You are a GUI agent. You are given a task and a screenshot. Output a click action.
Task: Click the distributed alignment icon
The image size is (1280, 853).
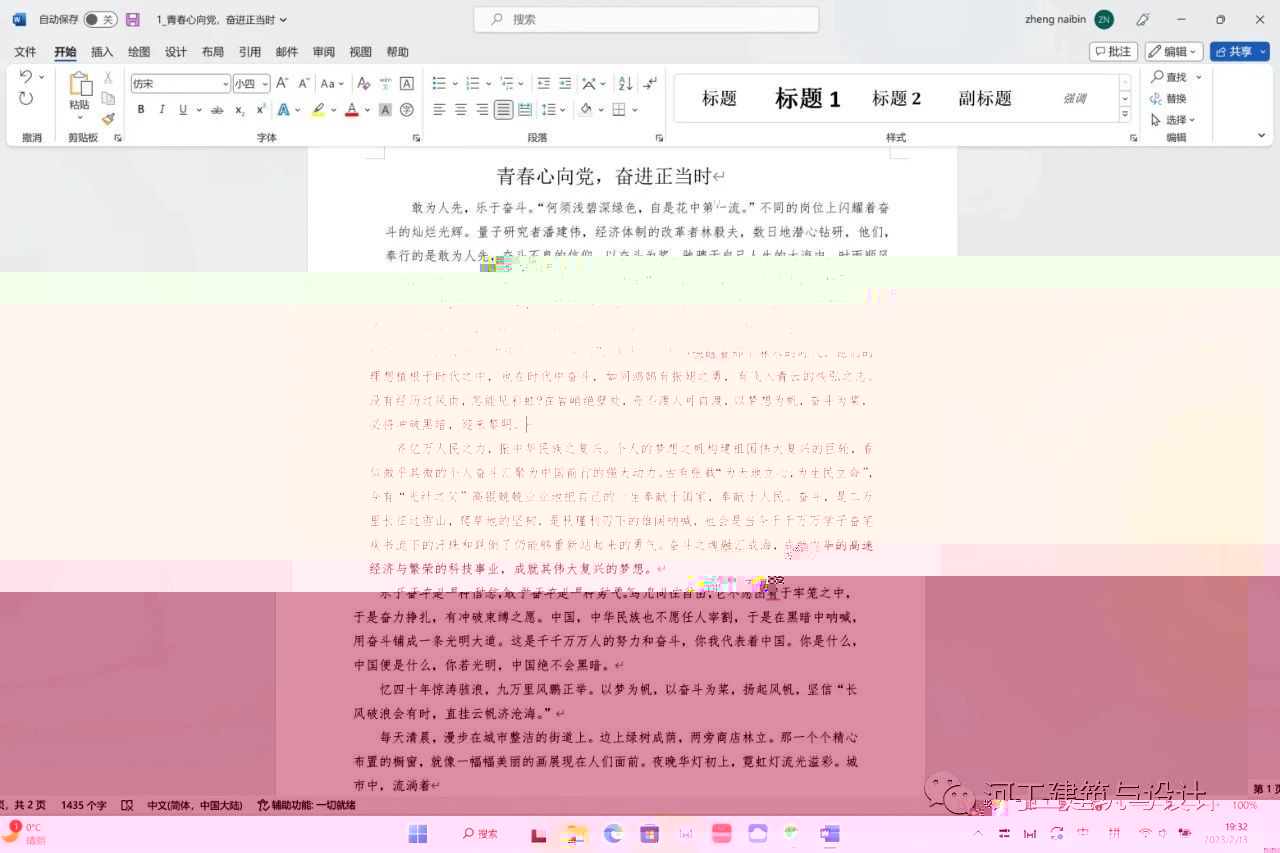click(526, 110)
